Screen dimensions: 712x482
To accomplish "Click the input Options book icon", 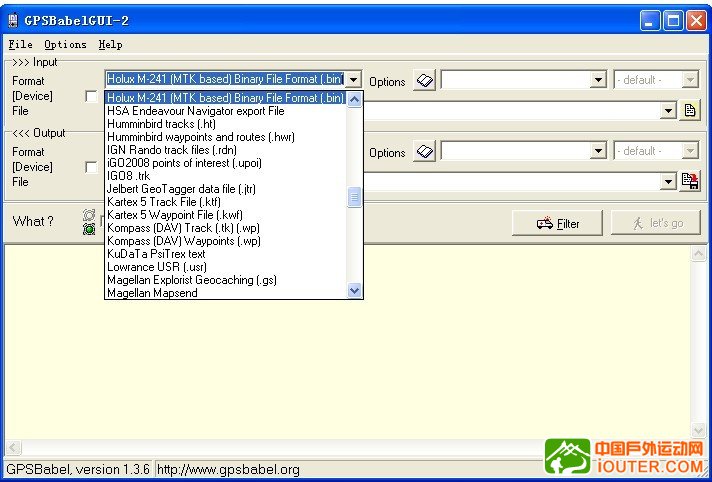I will [425, 80].
